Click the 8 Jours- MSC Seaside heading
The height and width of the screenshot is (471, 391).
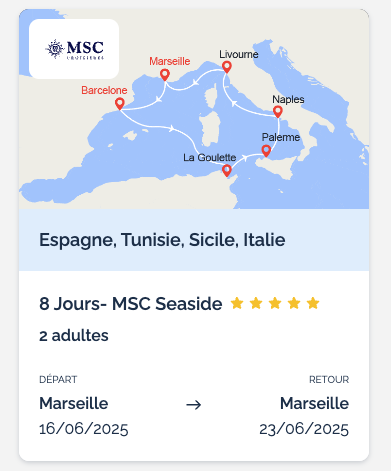pos(131,304)
